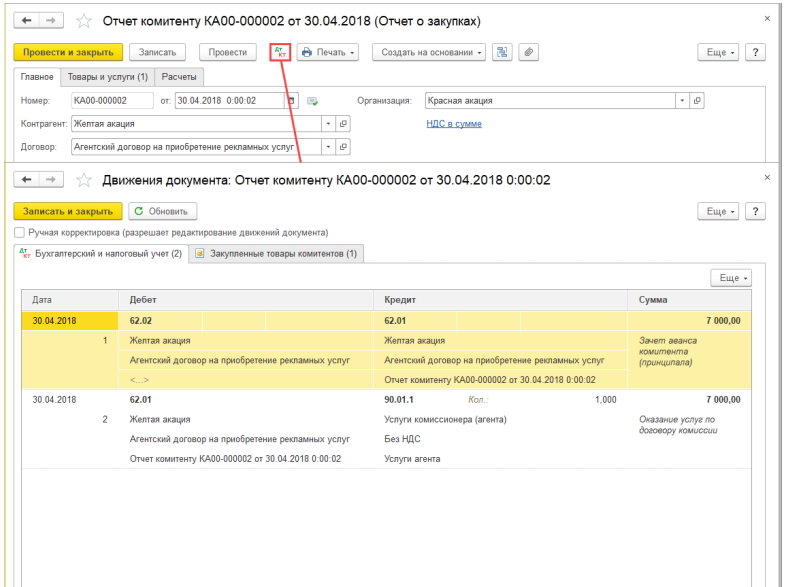Image resolution: width=787 pixels, height=587 pixels.
Task: Enable Ручная корректировка checkbox
Action: [x=20, y=232]
